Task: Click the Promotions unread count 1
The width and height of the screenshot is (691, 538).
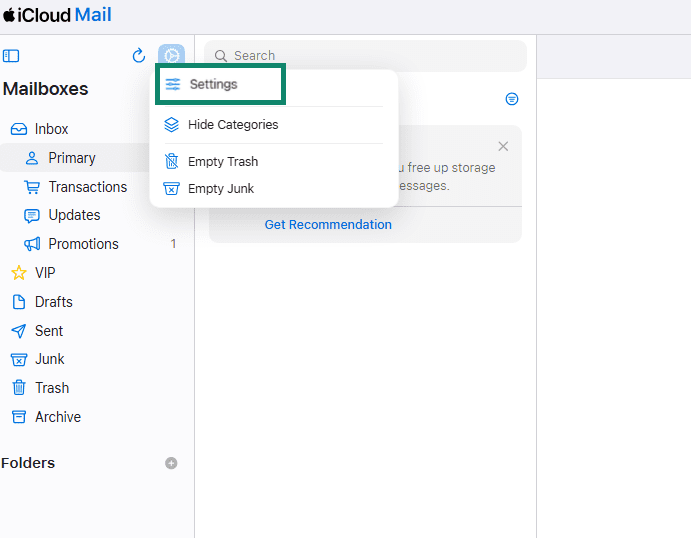Action: [x=173, y=244]
